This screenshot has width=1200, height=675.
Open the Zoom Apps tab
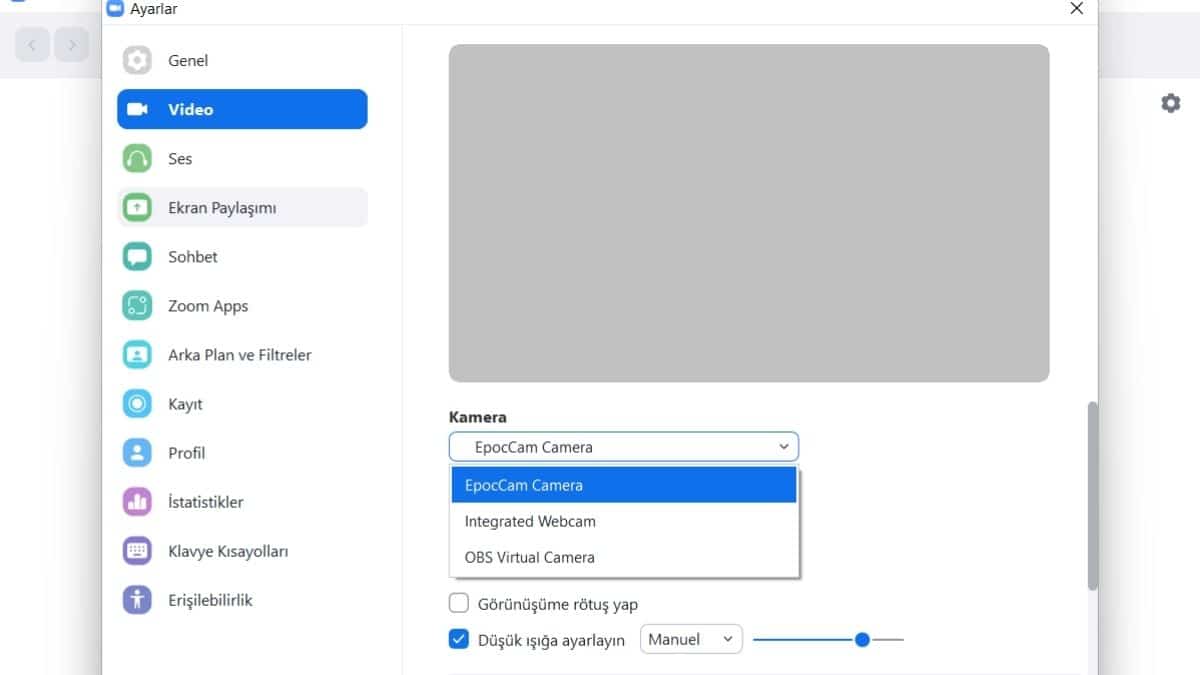242,305
